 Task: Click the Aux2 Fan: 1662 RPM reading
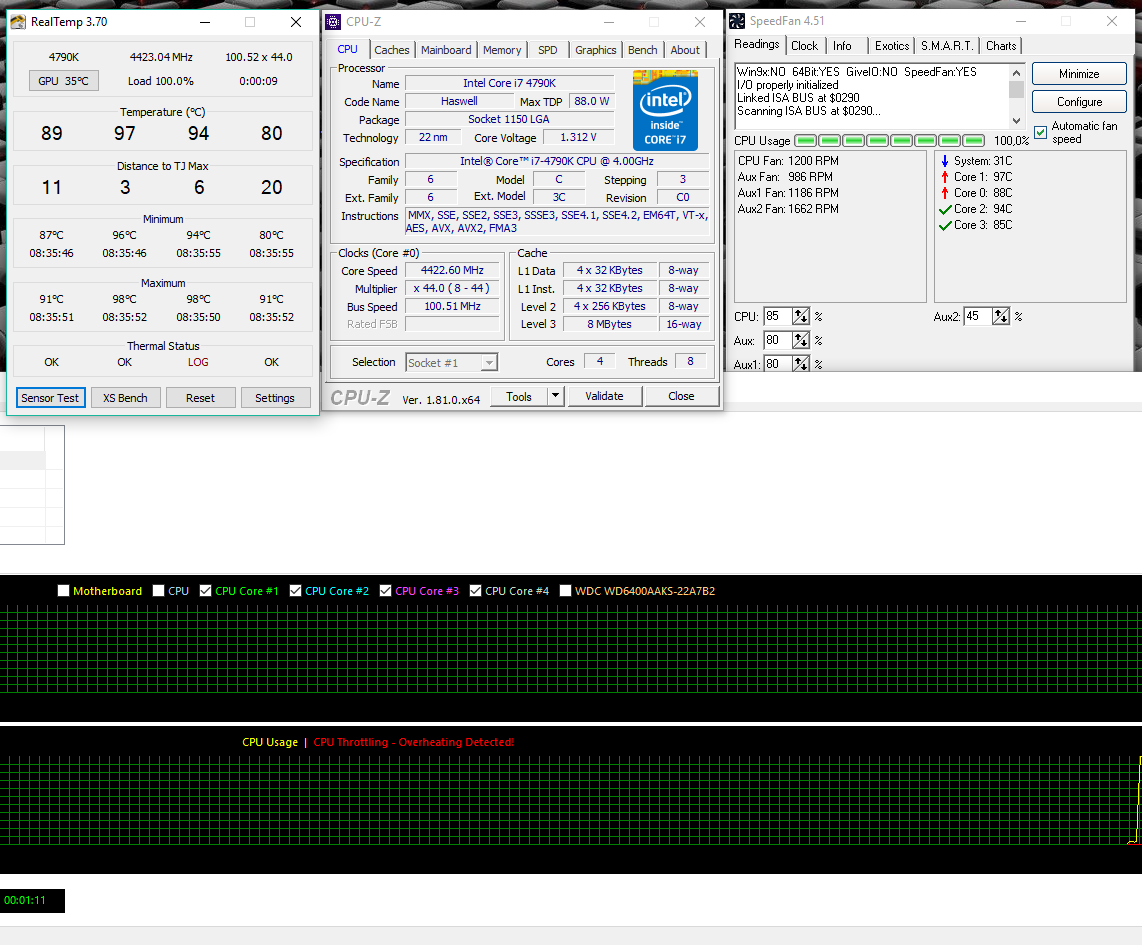pyautogui.click(x=788, y=209)
